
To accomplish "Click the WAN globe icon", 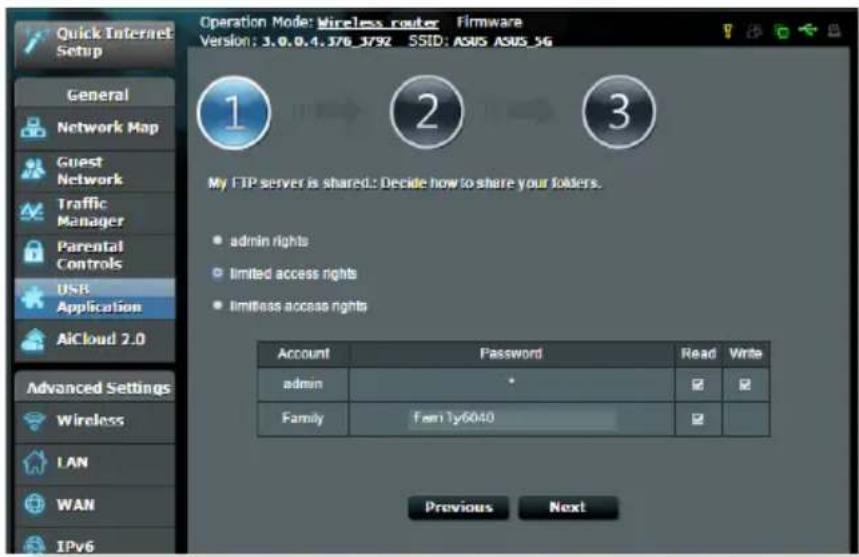I will click(x=35, y=504).
